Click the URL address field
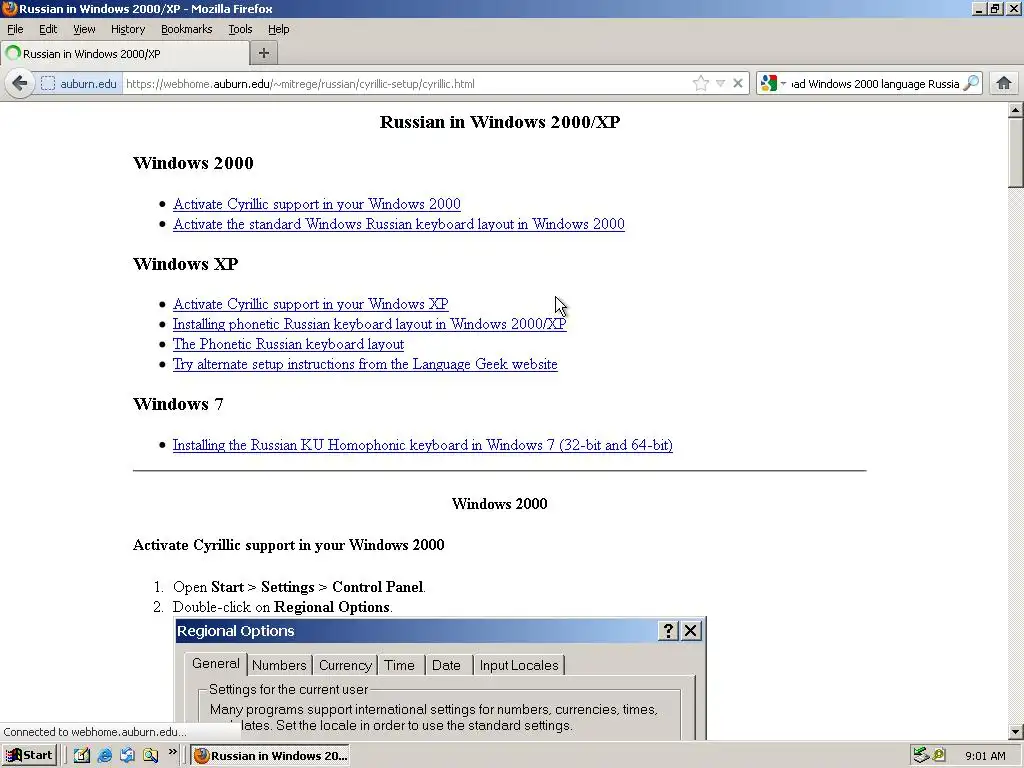 coord(406,84)
